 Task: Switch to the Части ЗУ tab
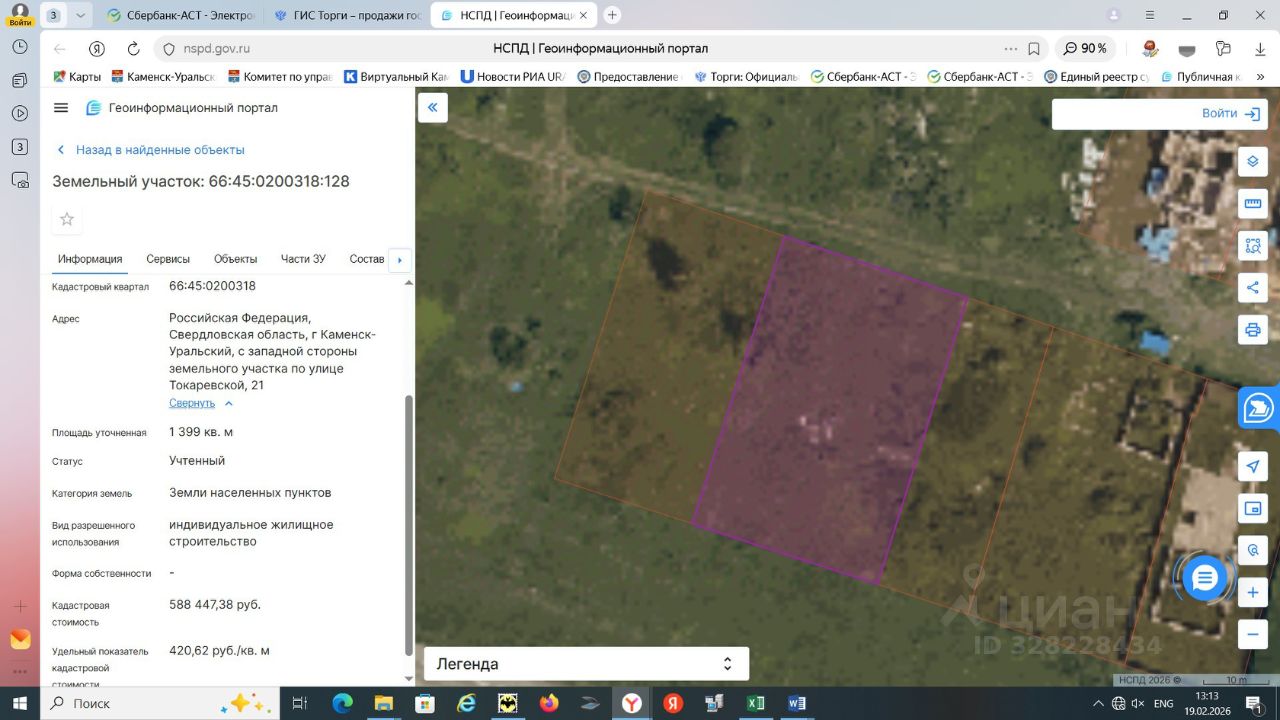coord(303,259)
